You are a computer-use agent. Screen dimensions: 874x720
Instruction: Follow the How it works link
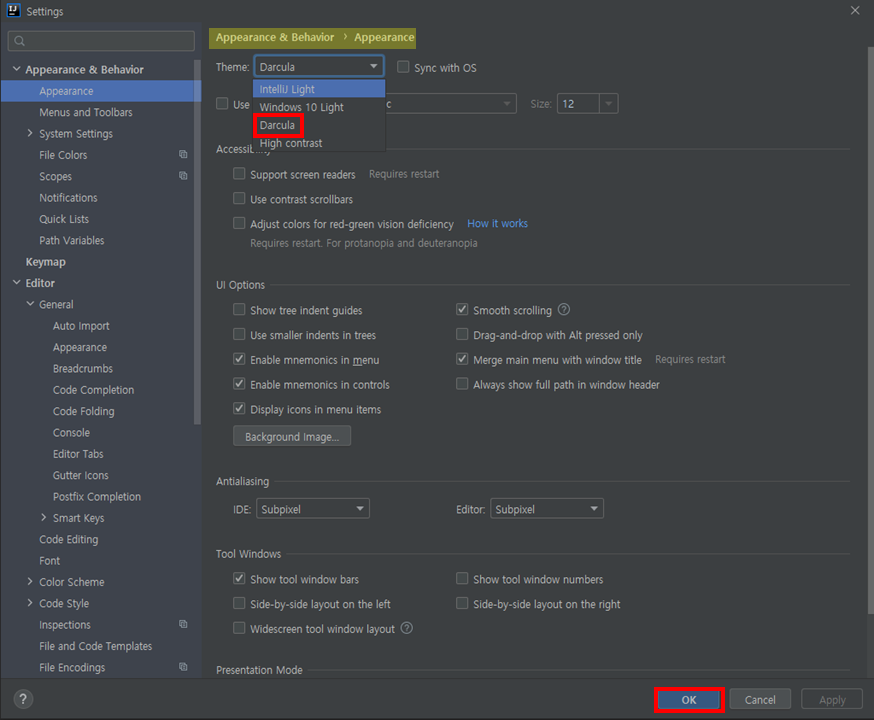(497, 223)
